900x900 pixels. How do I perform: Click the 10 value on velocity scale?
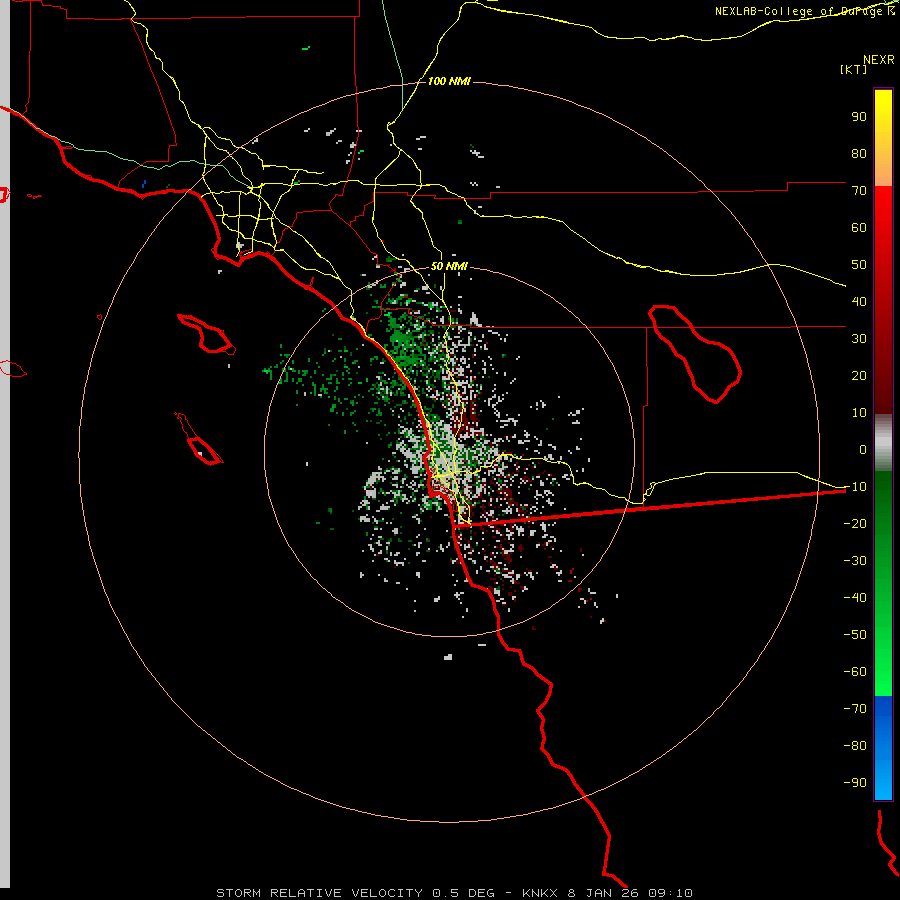tap(859, 413)
